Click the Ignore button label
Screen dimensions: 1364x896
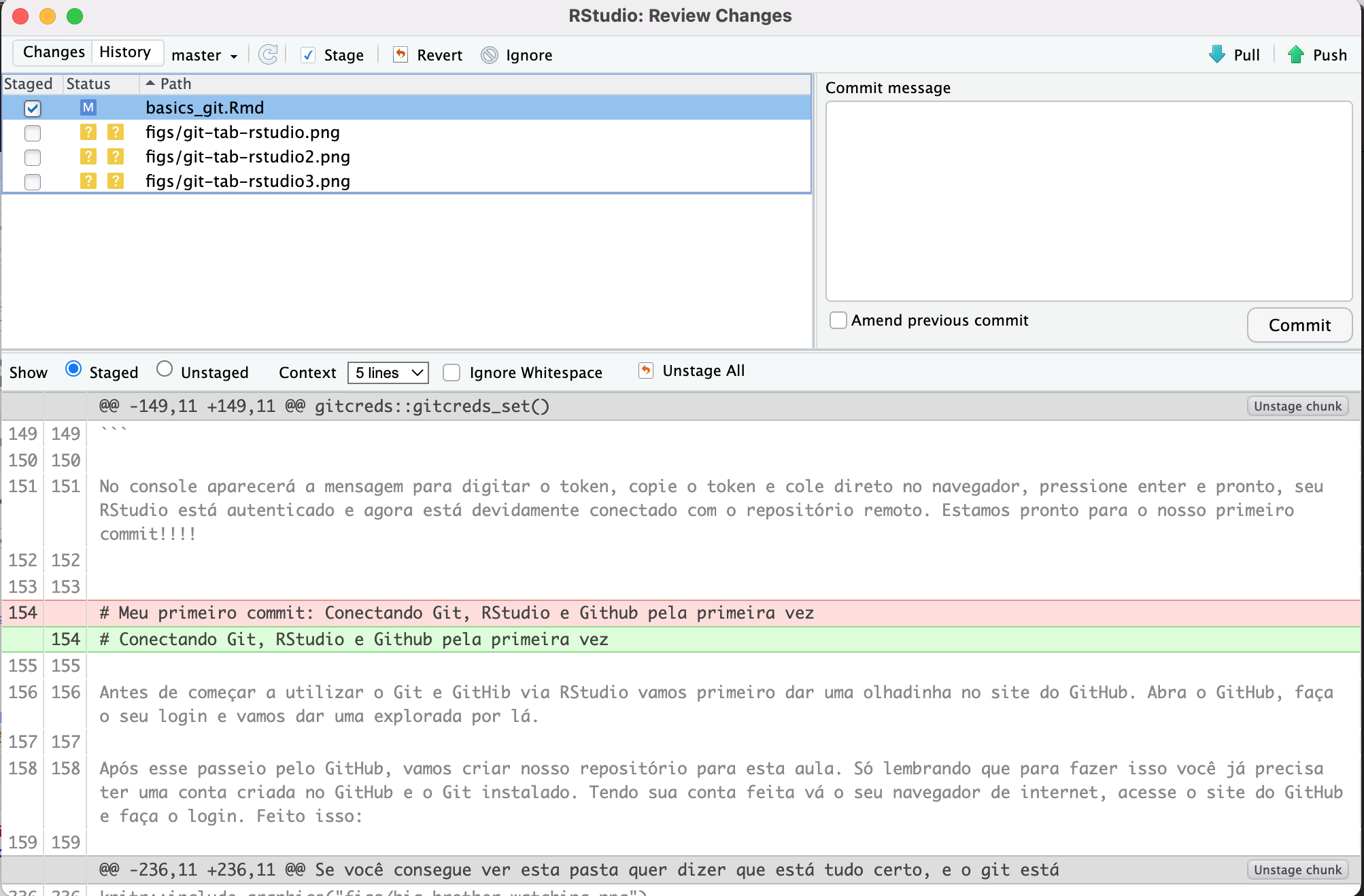point(529,55)
